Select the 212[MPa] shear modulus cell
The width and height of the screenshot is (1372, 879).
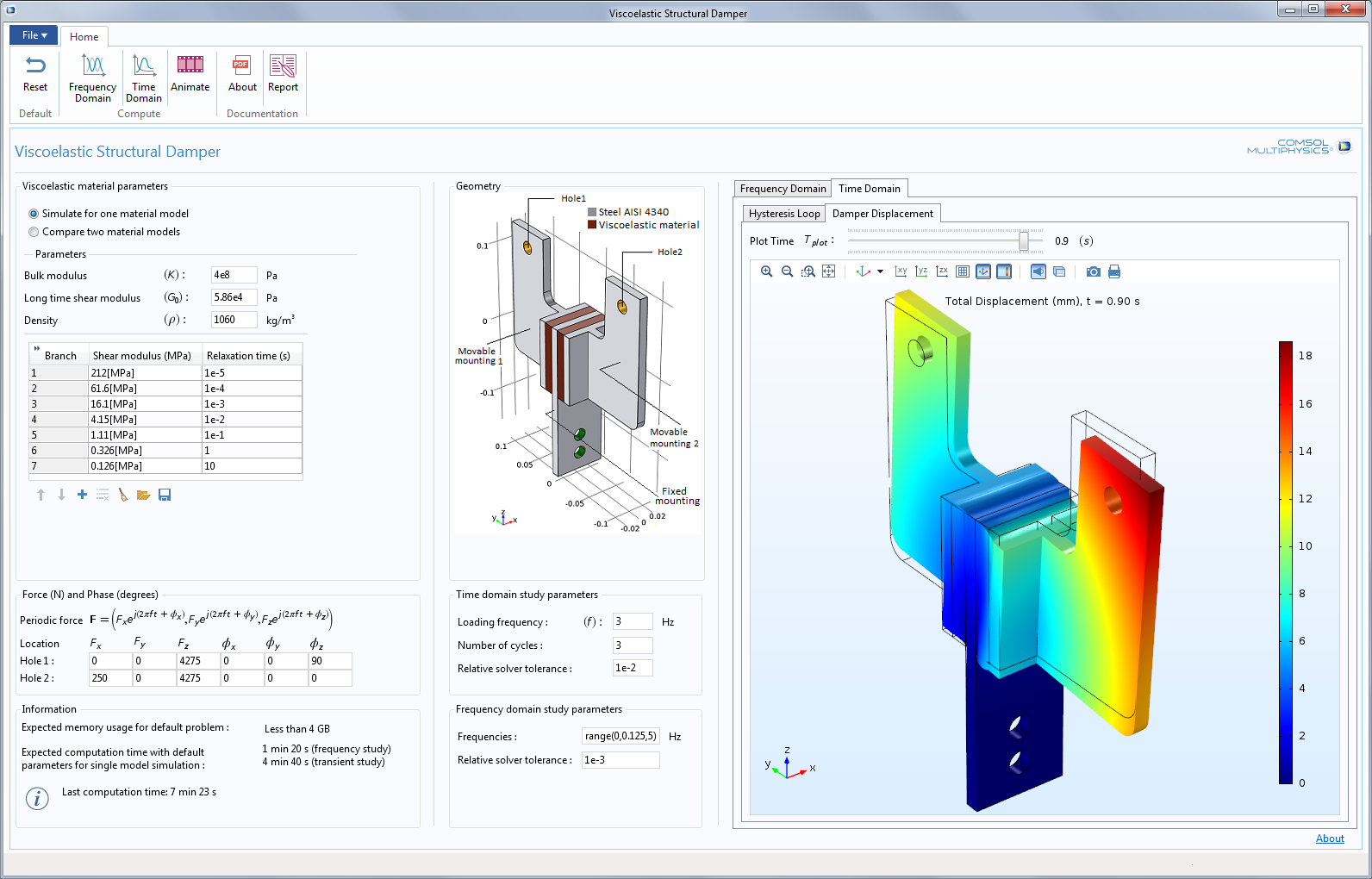click(x=145, y=373)
